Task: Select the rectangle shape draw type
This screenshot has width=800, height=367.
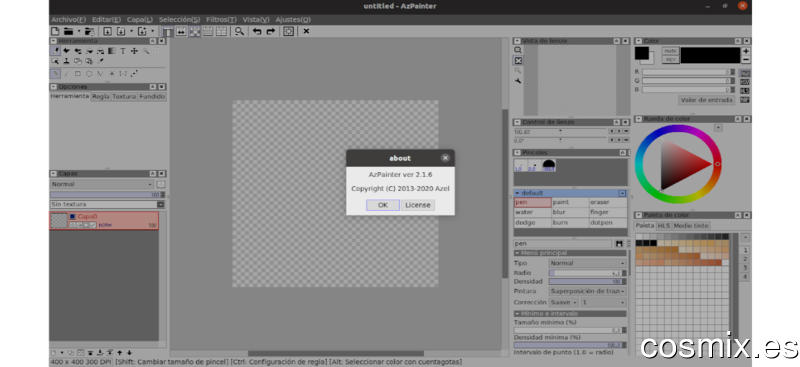Action: pos(78,74)
